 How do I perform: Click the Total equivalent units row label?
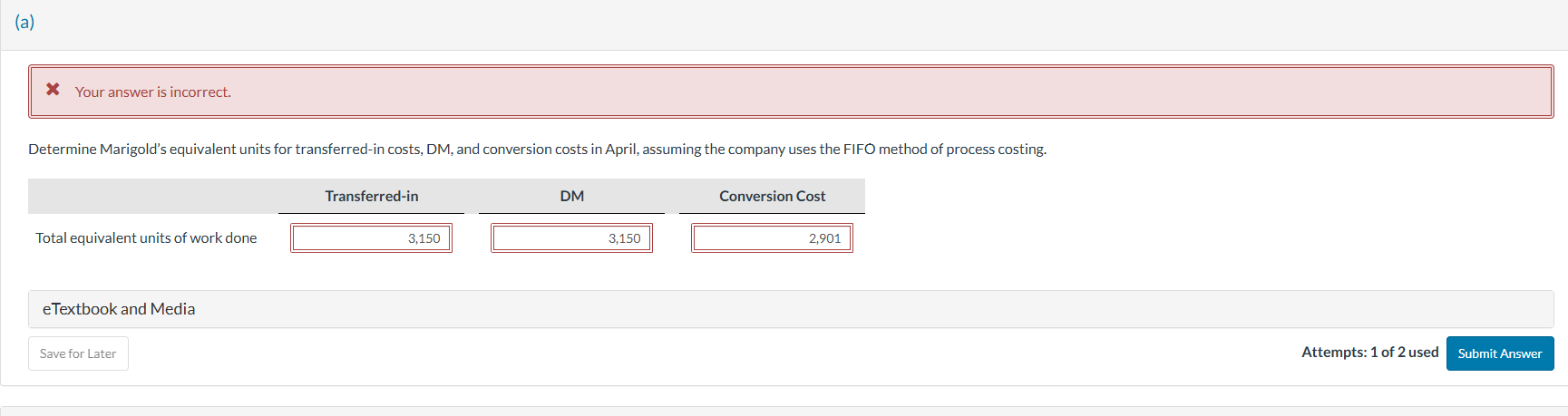[x=146, y=237]
